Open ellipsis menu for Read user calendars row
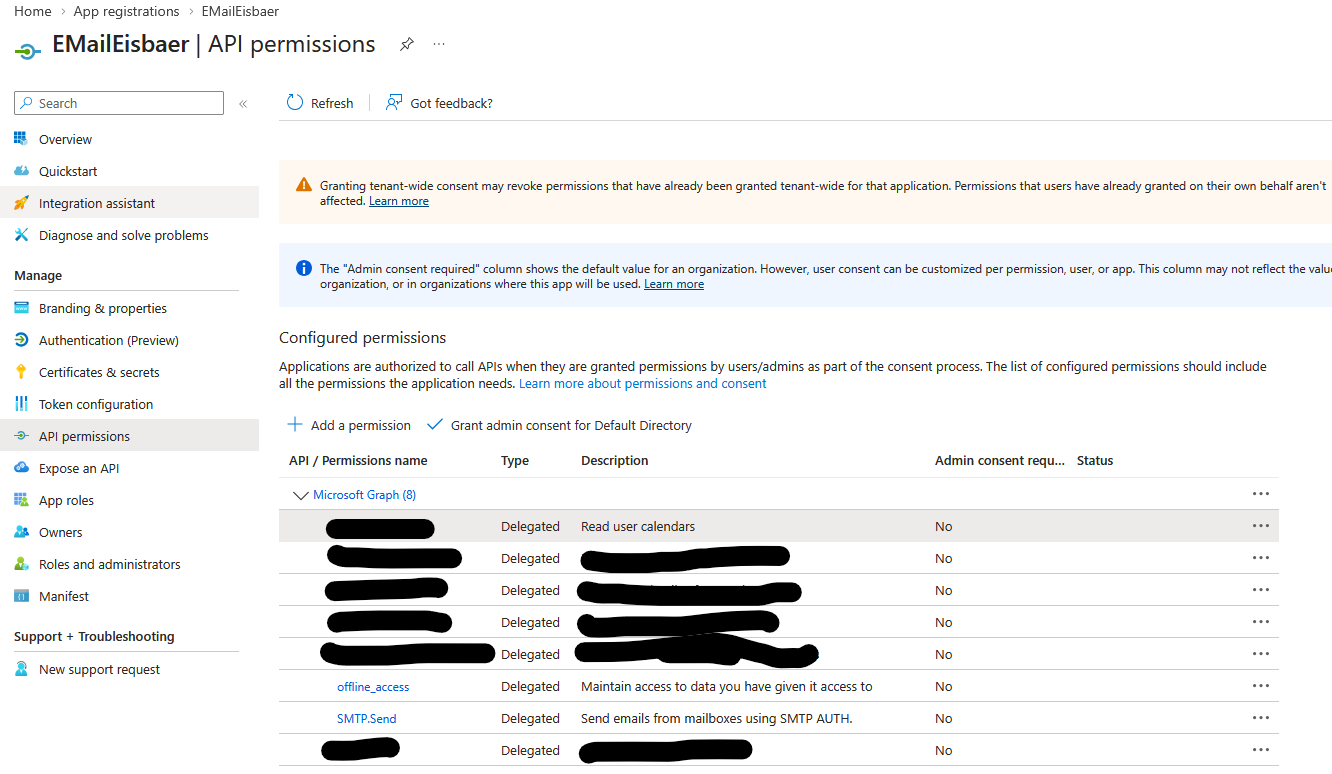This screenshot has width=1332, height=774. point(1260,526)
